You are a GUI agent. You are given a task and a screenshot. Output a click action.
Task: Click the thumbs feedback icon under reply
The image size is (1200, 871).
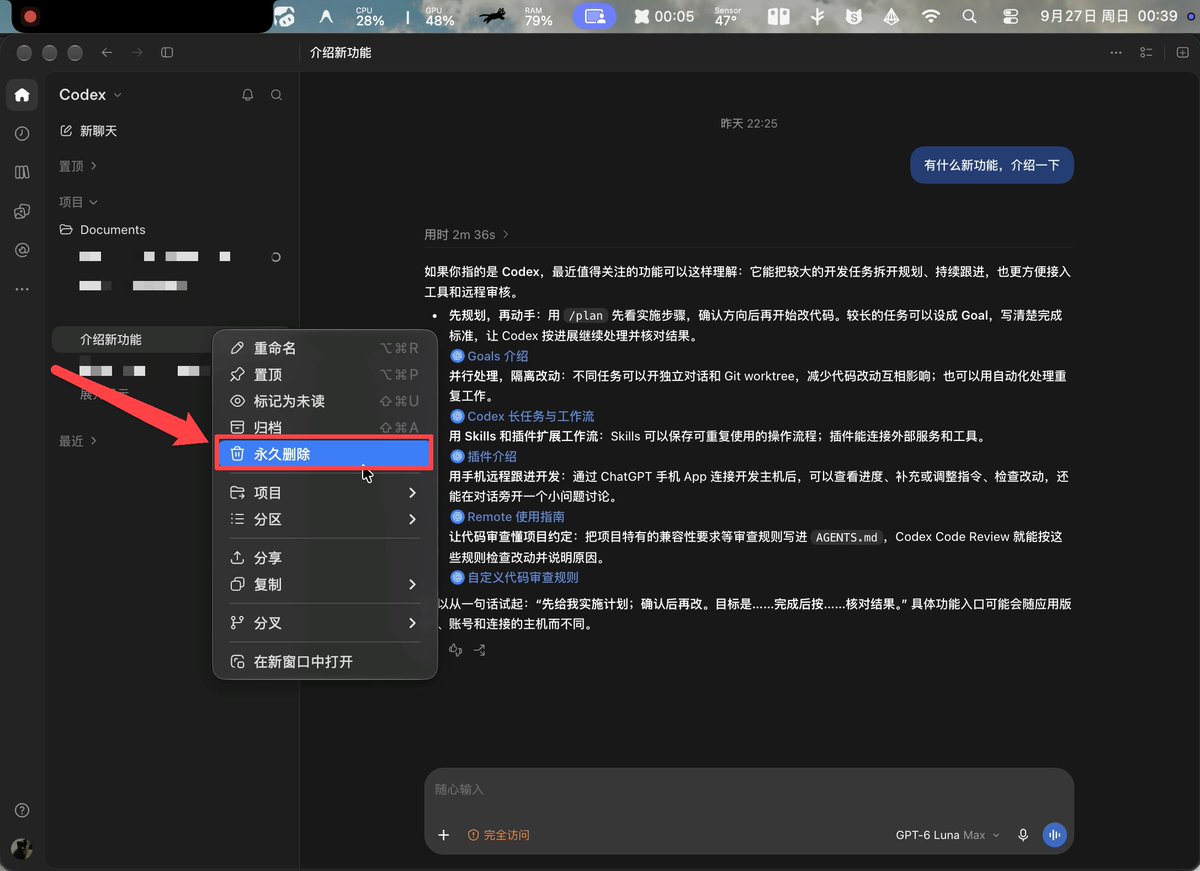(x=456, y=650)
